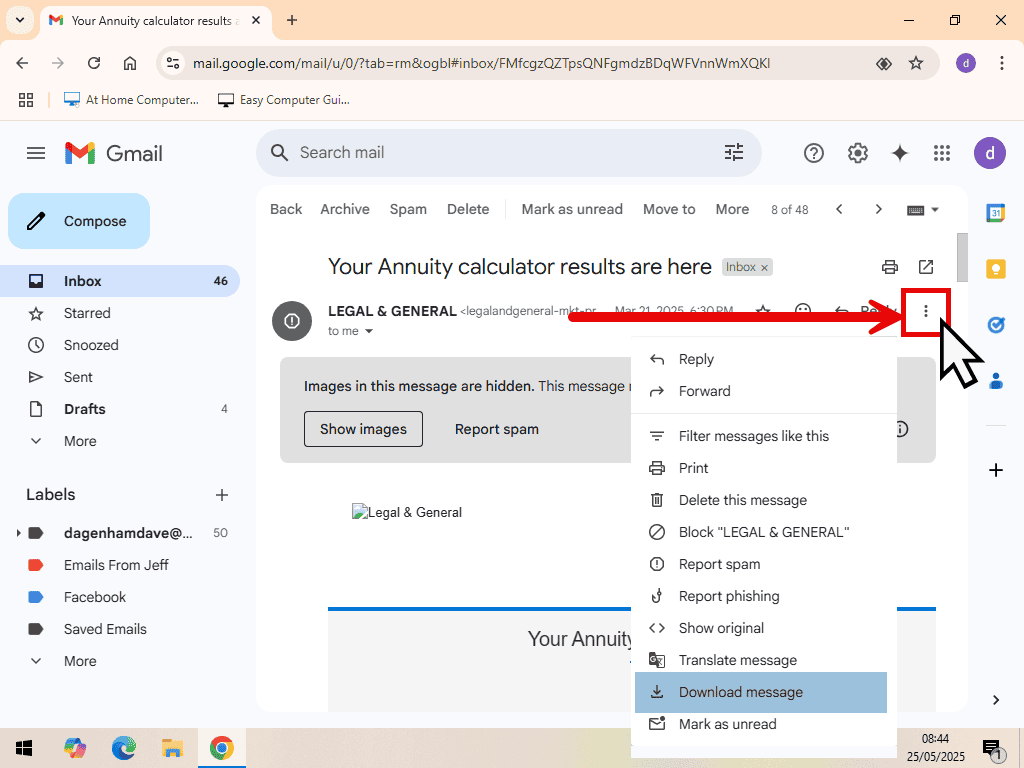Open input tools keyboard dropdown
Image resolution: width=1024 pixels, height=768 pixels.
922,210
